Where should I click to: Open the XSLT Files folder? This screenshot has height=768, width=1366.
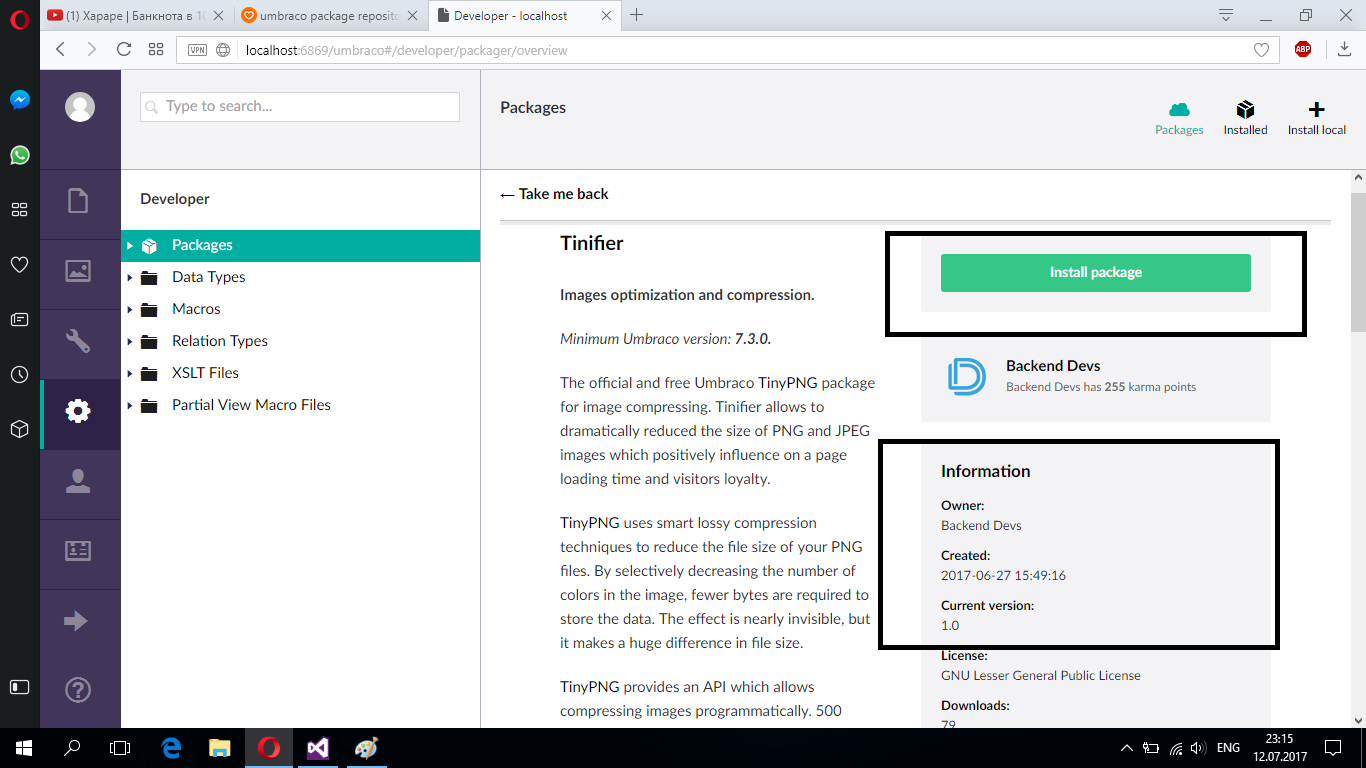coord(205,373)
